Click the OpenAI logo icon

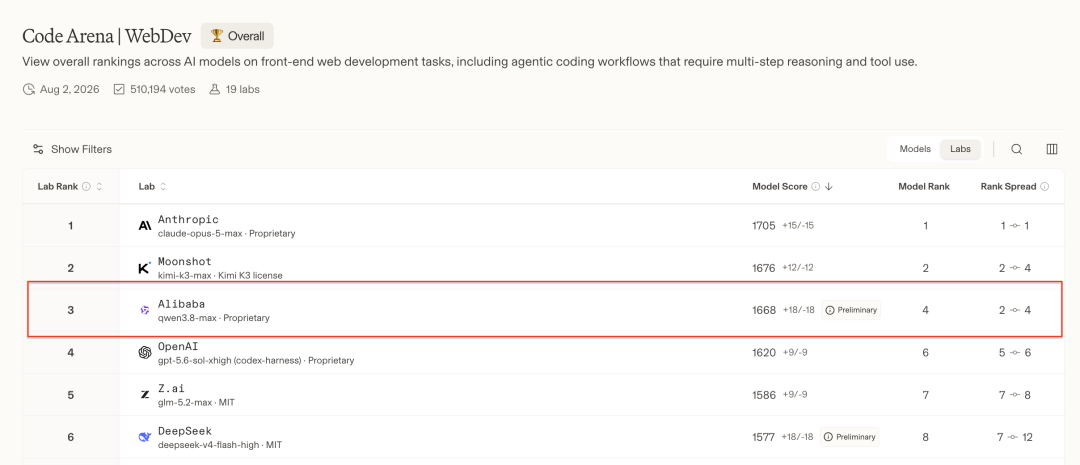coord(145,353)
